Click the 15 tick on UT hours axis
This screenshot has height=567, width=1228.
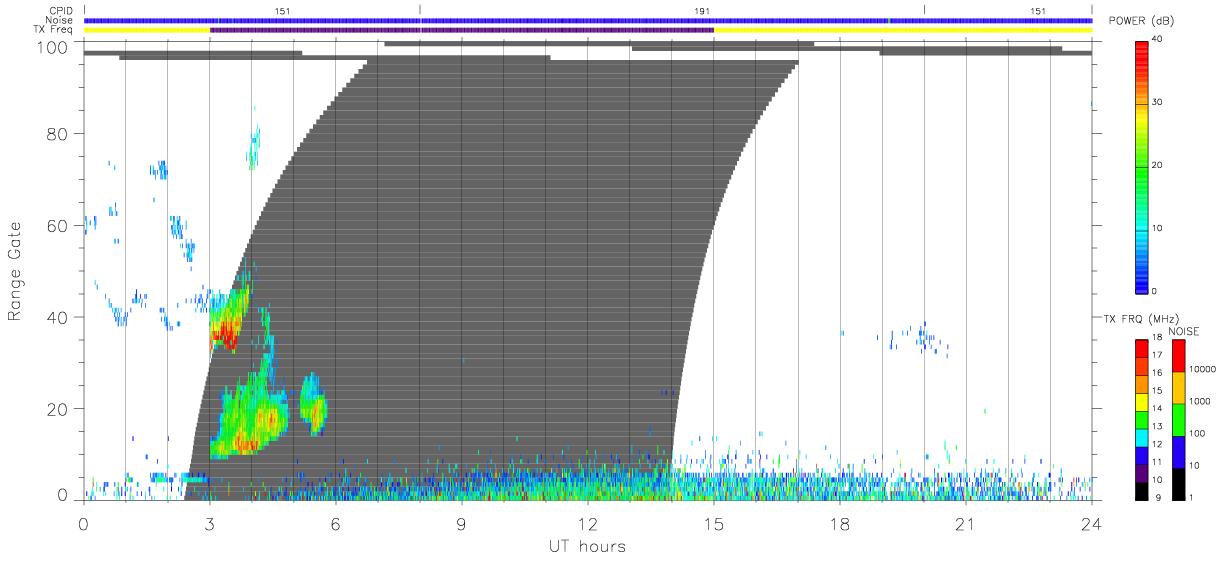tap(714, 522)
